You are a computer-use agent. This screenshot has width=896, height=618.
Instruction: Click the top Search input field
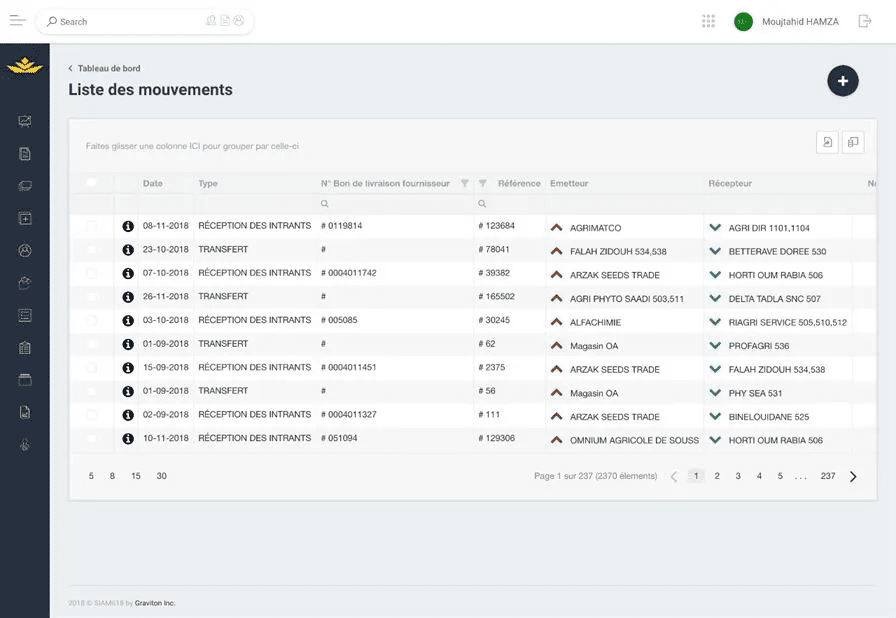coord(130,21)
